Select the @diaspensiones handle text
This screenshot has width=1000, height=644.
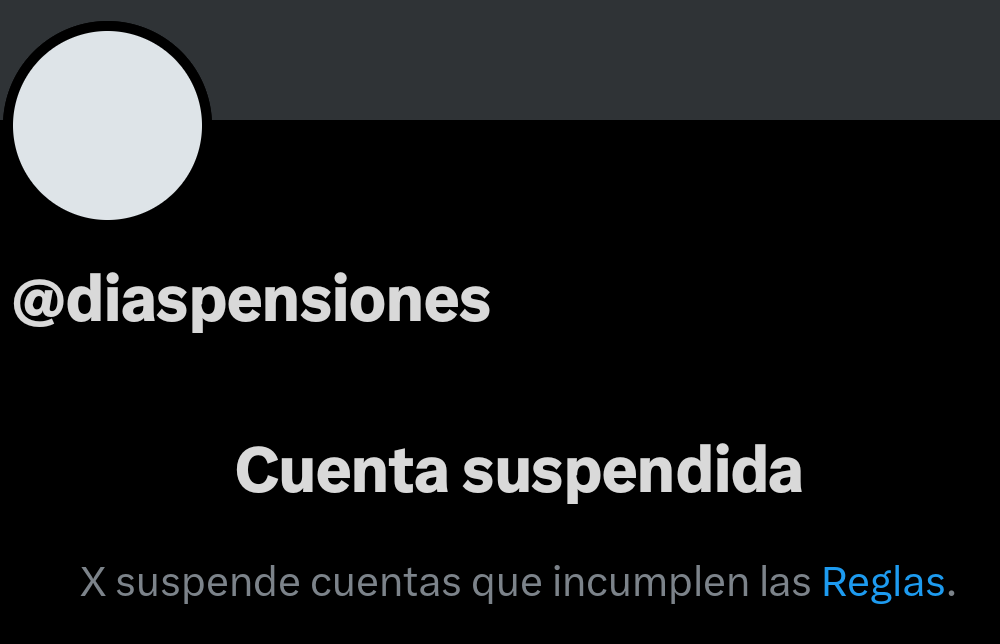(251, 301)
